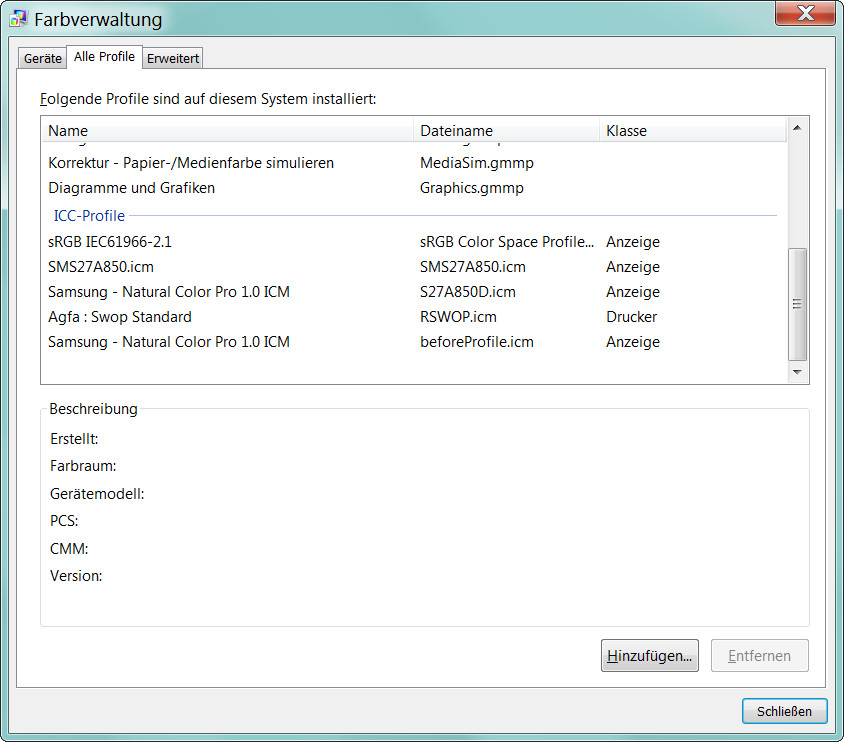This screenshot has height=742, width=844.
Task: Click the ICC-Profile group header
Action: [89, 216]
